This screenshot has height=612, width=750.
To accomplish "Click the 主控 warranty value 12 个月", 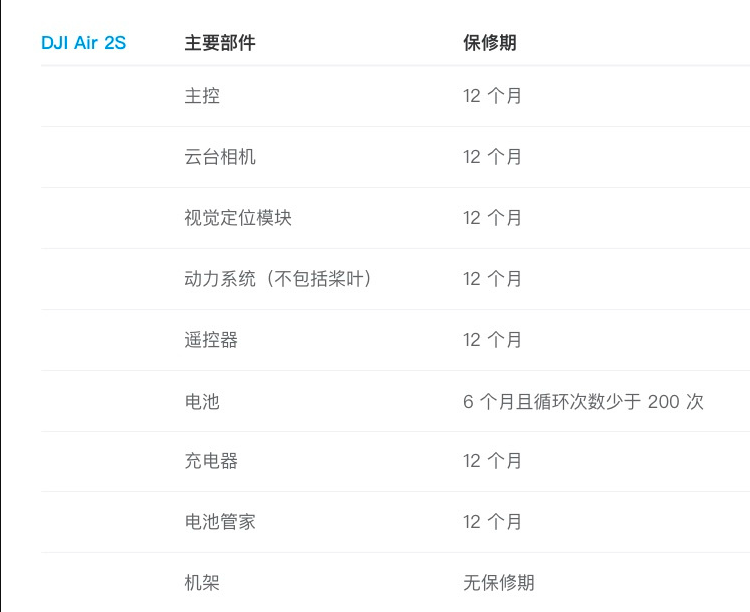I will pyautogui.click(x=492, y=96).
